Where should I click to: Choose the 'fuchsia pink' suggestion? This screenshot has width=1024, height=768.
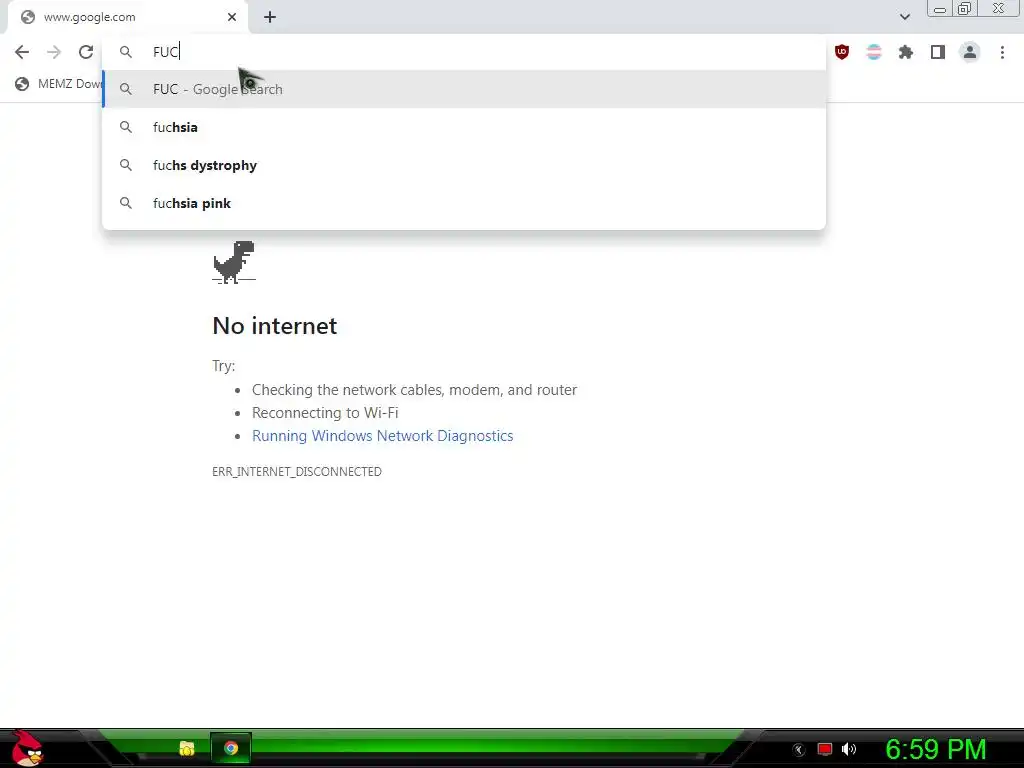[464, 203]
